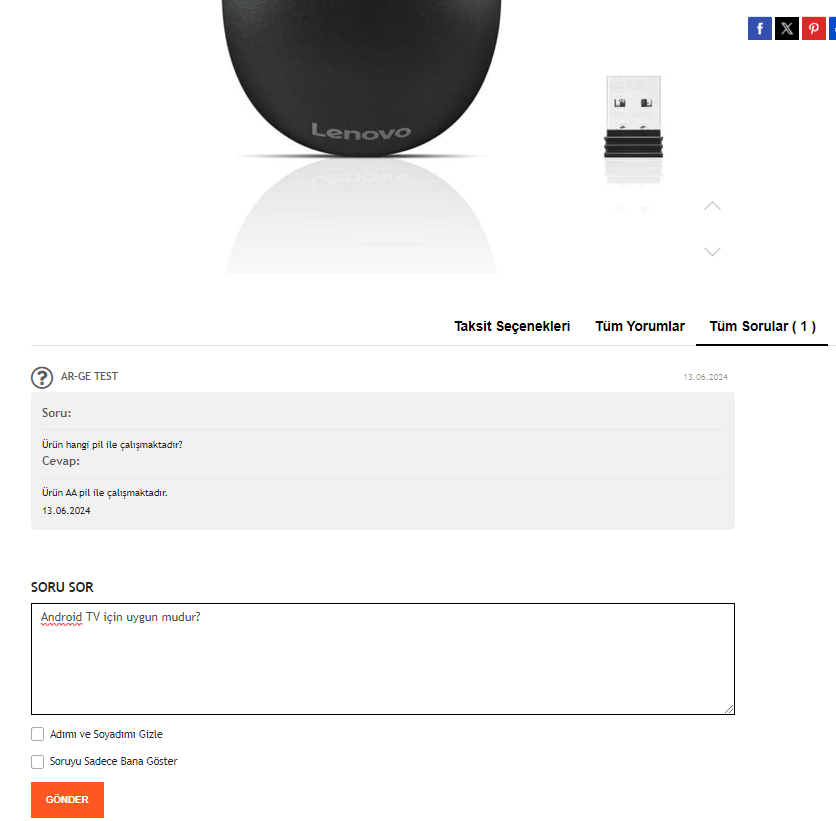Submit the question with the GÖNDER button
Screen dimensions: 836x821
[67, 799]
